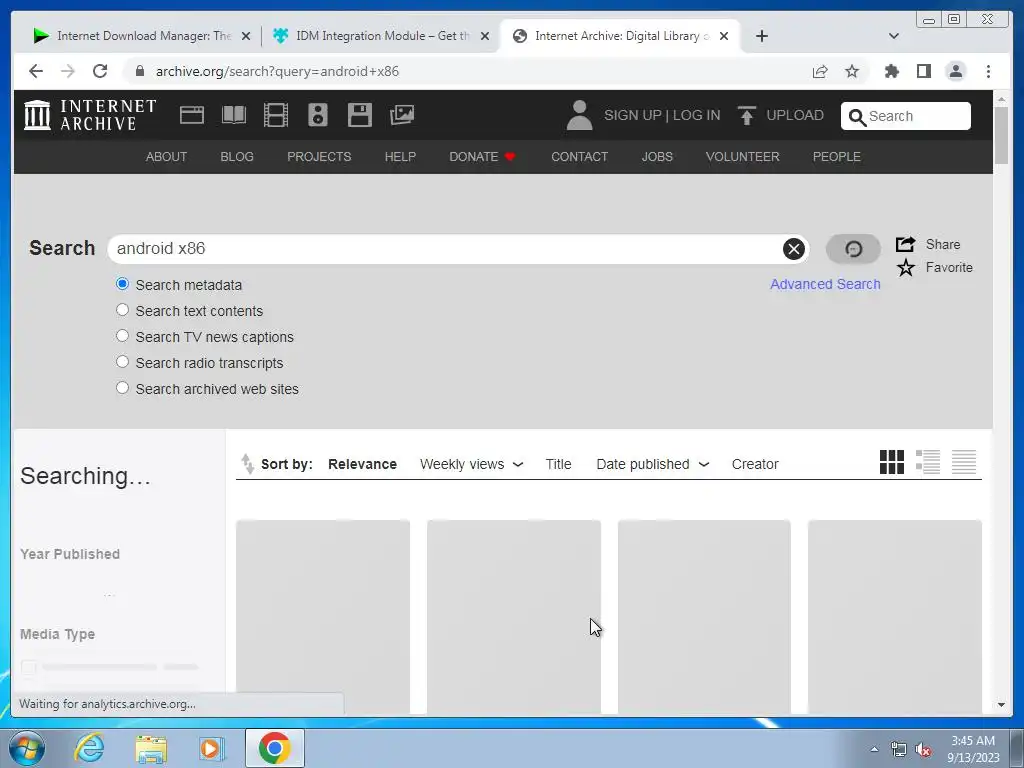Open the PEOPLE menu item
The width and height of the screenshot is (1024, 768).
click(x=837, y=157)
